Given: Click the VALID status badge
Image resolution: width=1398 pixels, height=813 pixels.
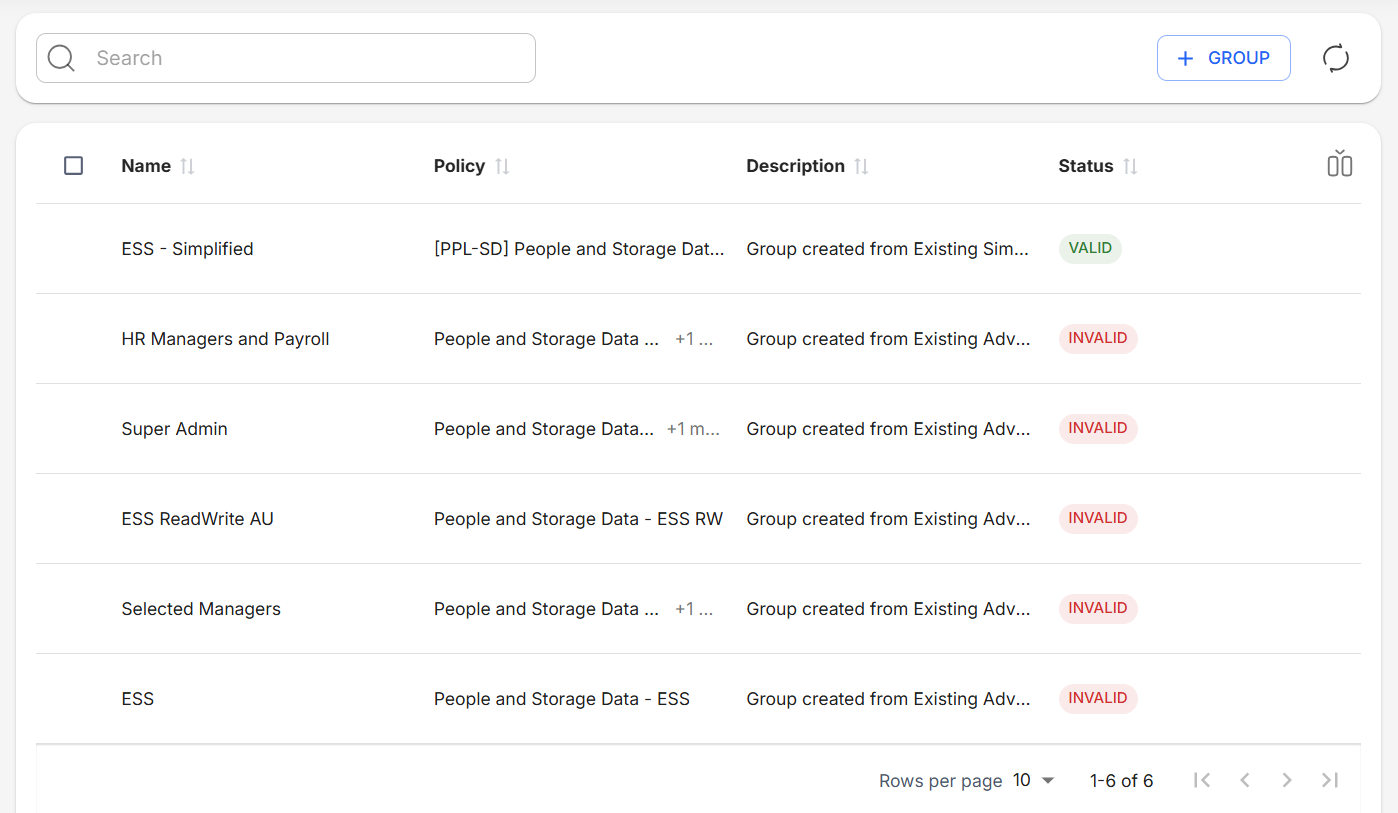Looking at the screenshot, I should tap(1089, 248).
